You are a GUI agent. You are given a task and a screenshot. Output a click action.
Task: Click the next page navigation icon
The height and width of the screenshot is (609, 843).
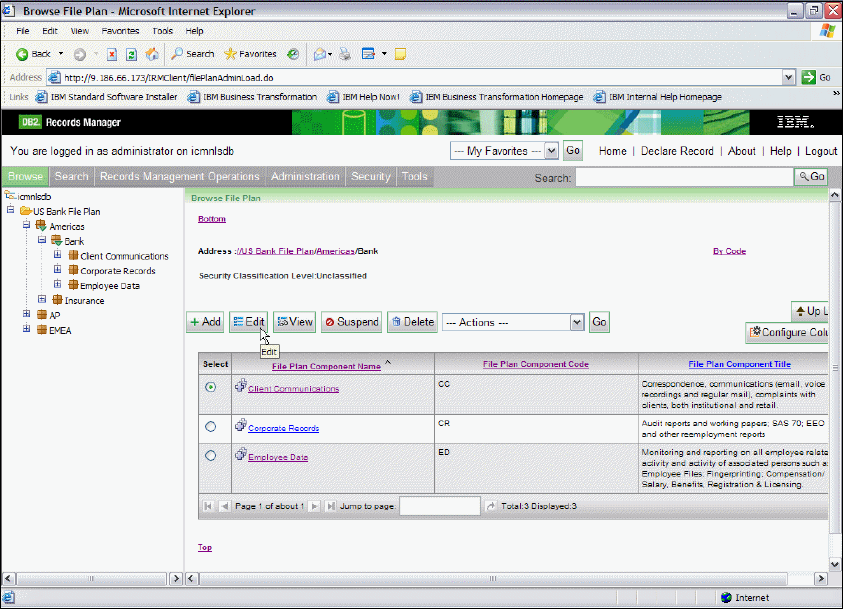[315, 506]
